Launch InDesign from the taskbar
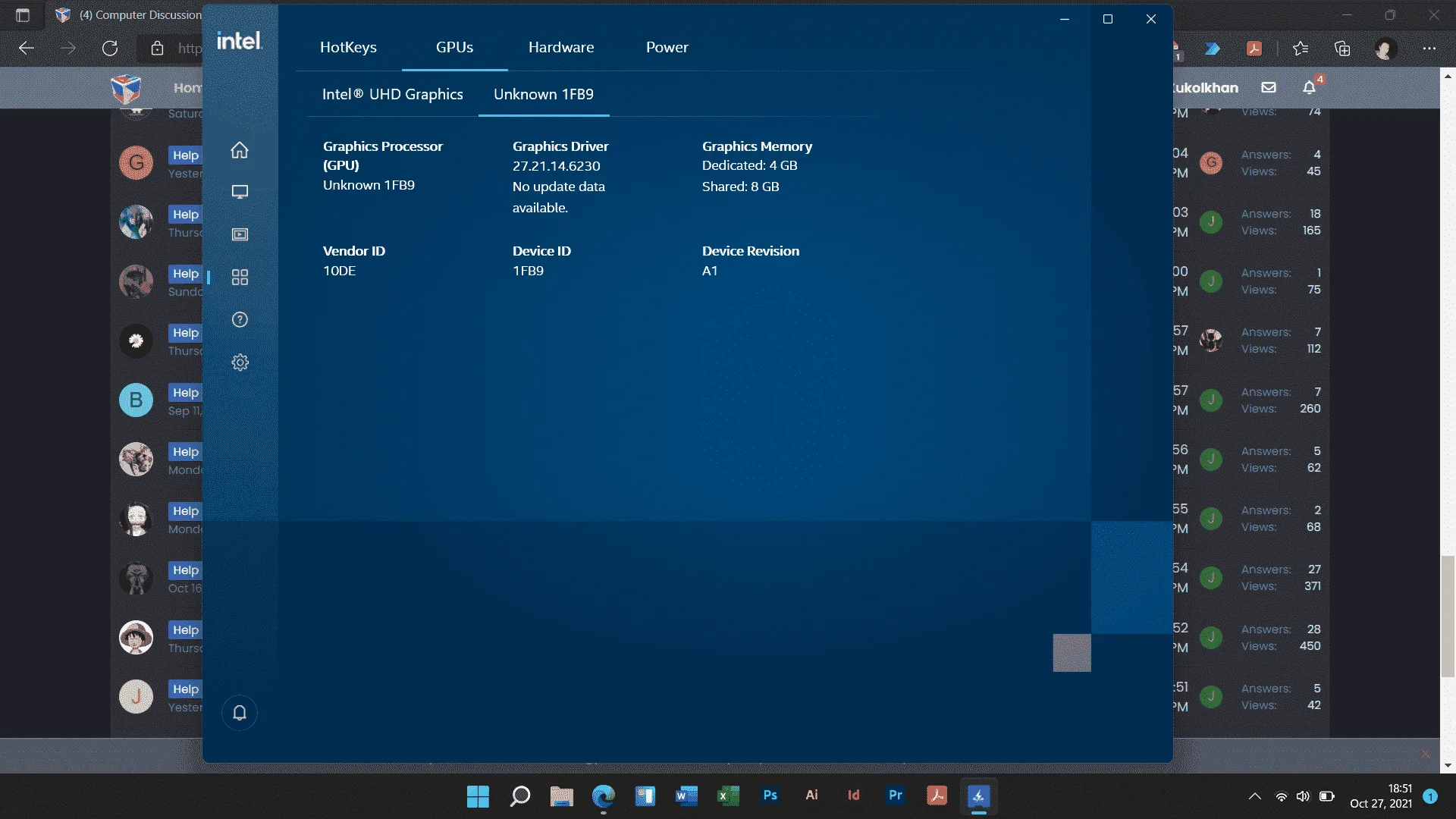 coord(854,795)
